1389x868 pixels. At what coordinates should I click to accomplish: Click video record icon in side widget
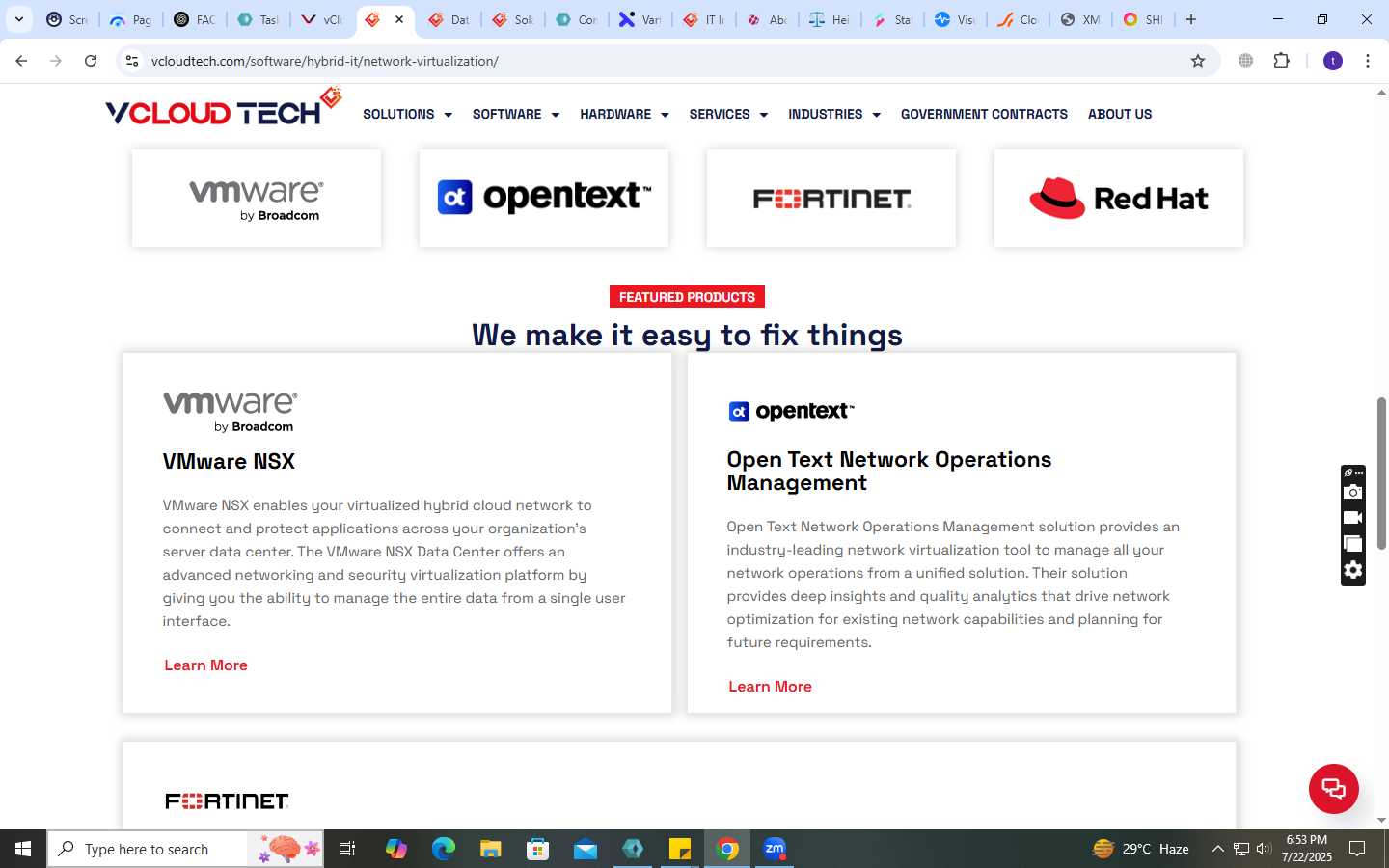1352,518
